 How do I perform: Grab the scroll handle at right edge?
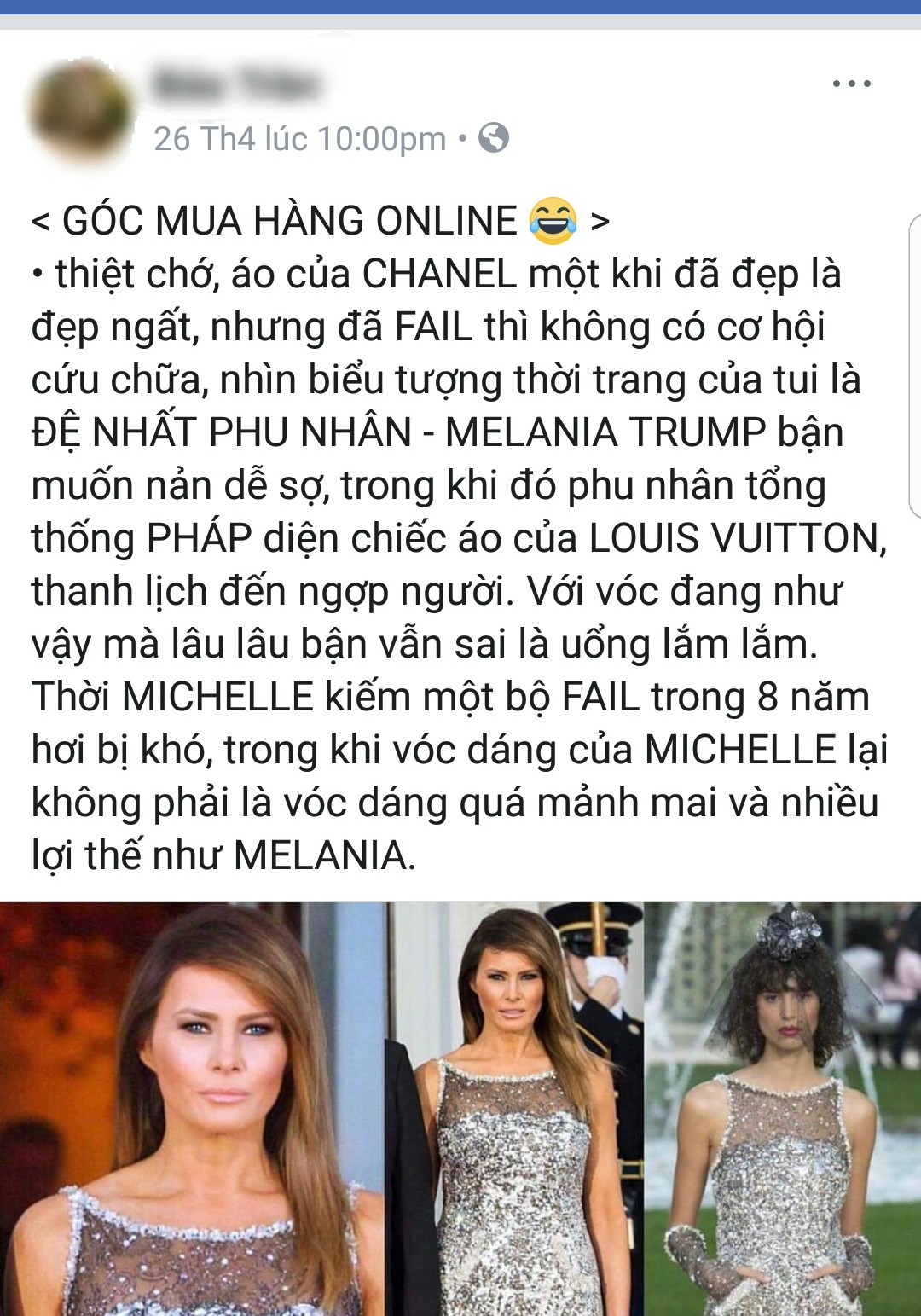(x=915, y=367)
